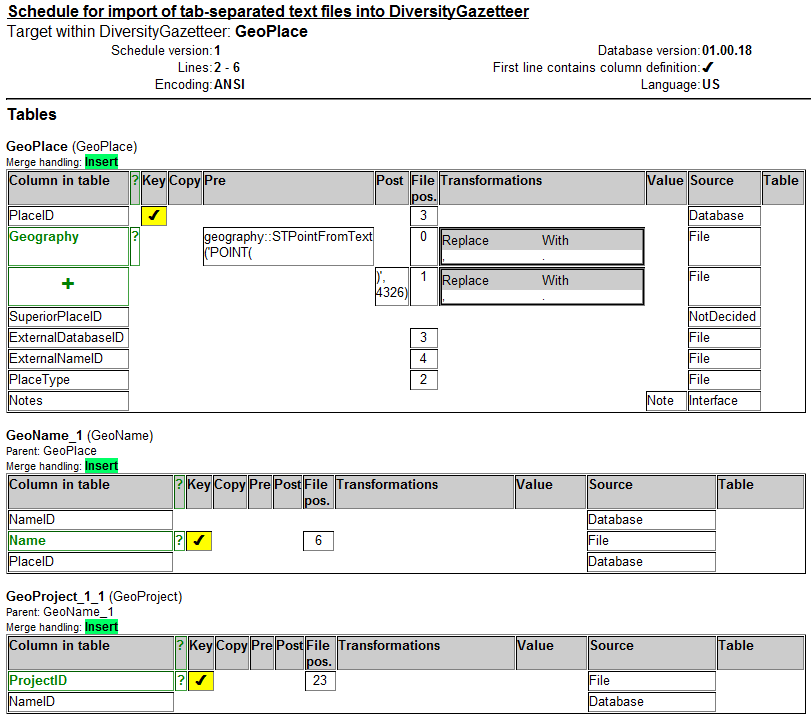Click the NameID cell in GeoName_1 table
The width and height of the screenshot is (811, 722).
pyautogui.click(x=91, y=520)
